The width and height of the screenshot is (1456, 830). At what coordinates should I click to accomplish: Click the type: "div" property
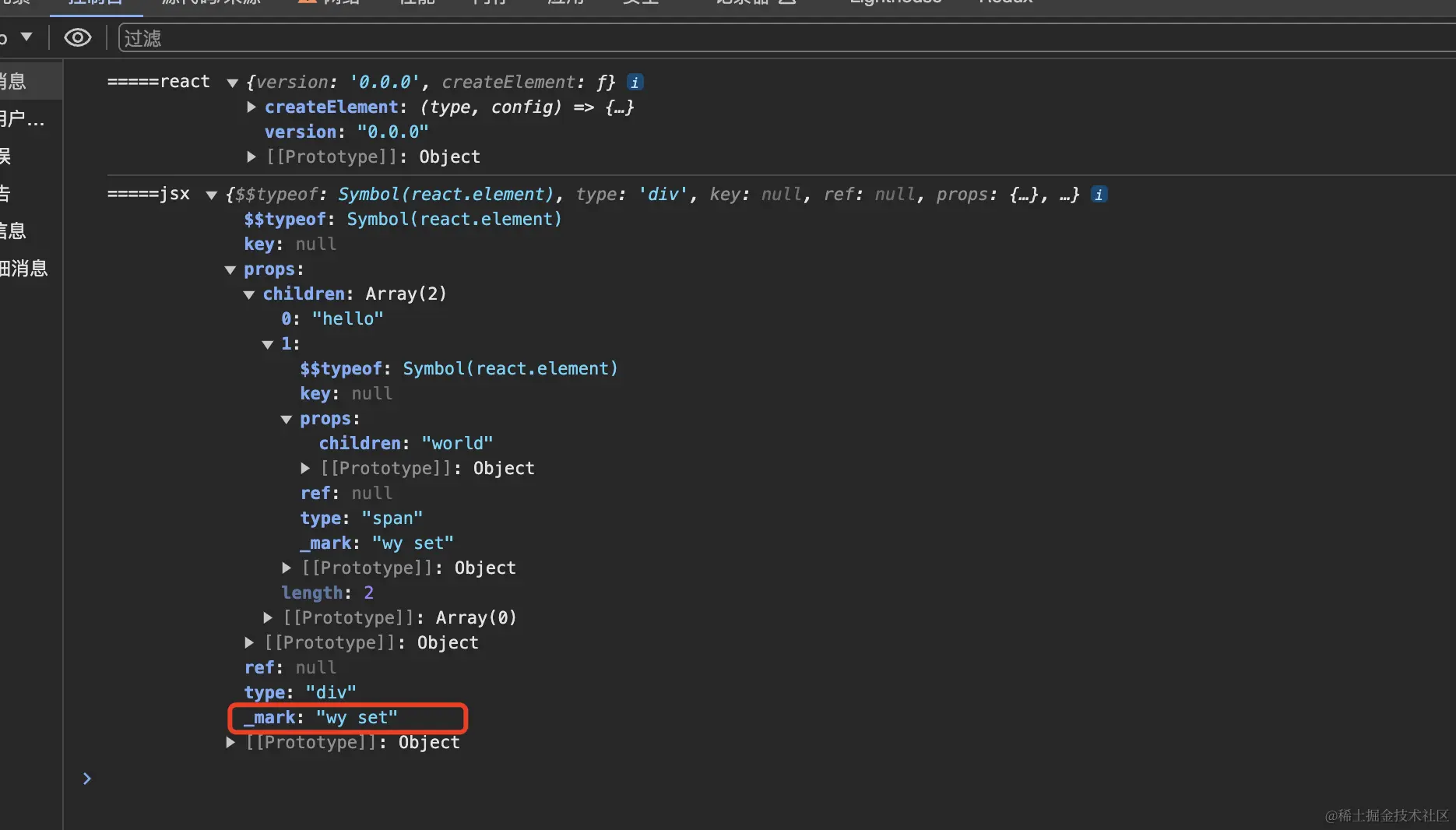tap(300, 693)
